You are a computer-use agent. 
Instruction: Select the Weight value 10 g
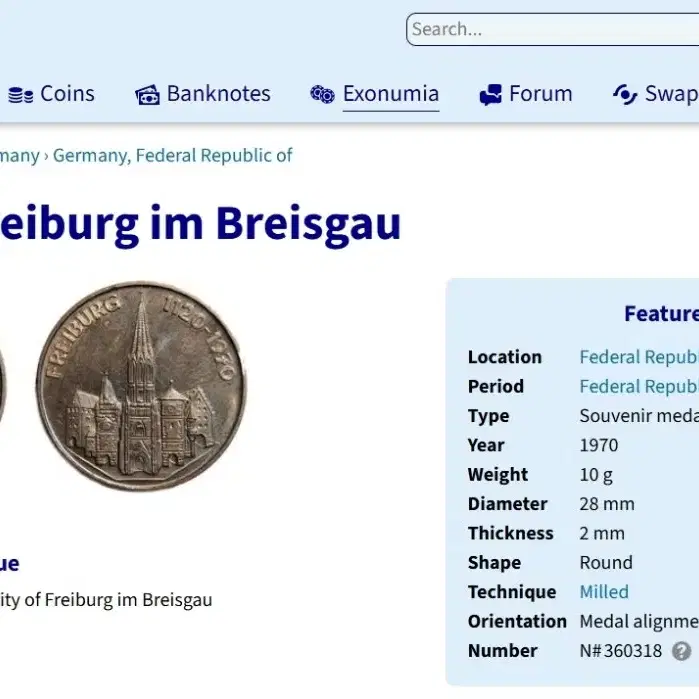coord(596,475)
